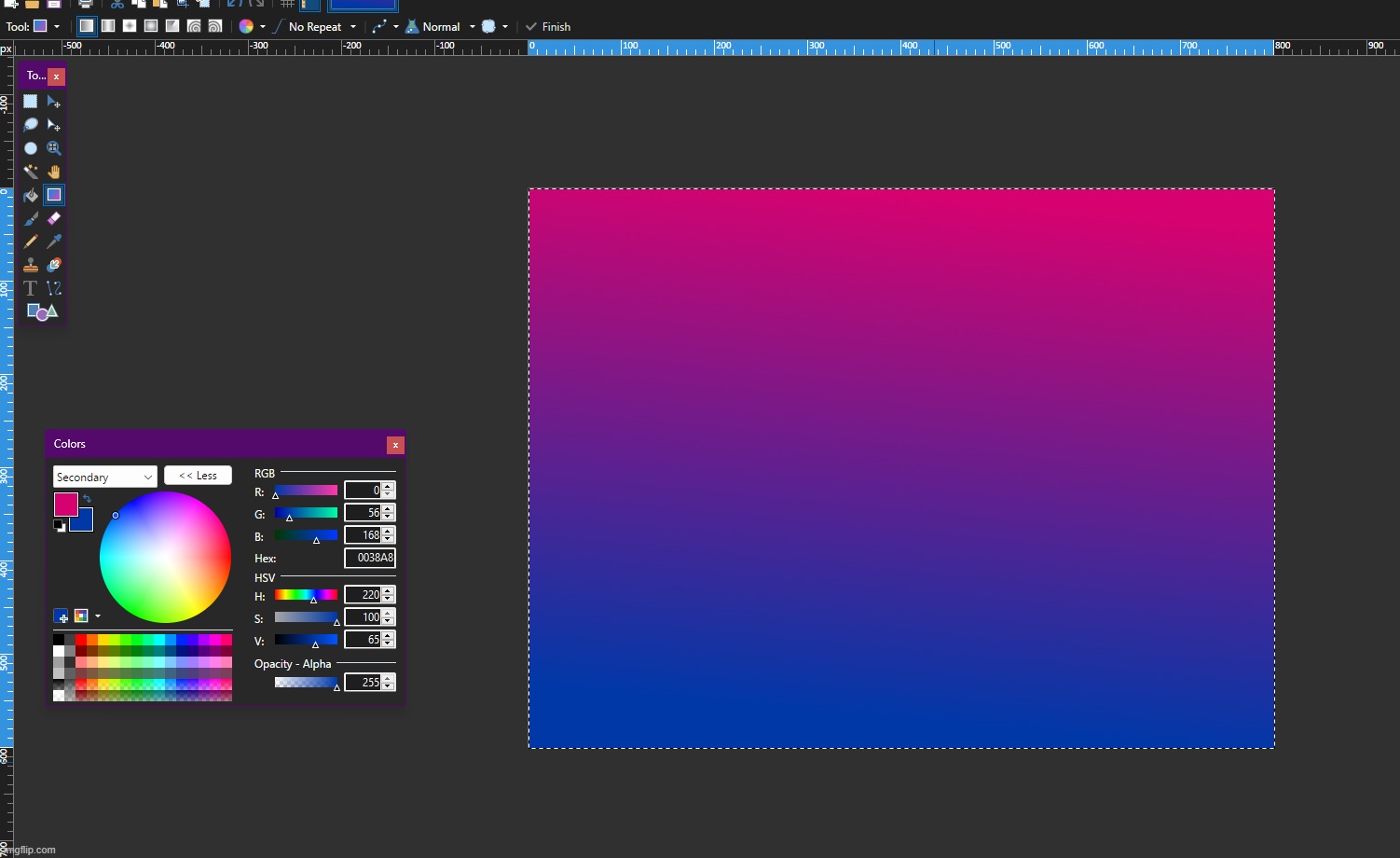Click the alpha value field showing 255
This screenshot has height=858, width=1400.
(364, 683)
